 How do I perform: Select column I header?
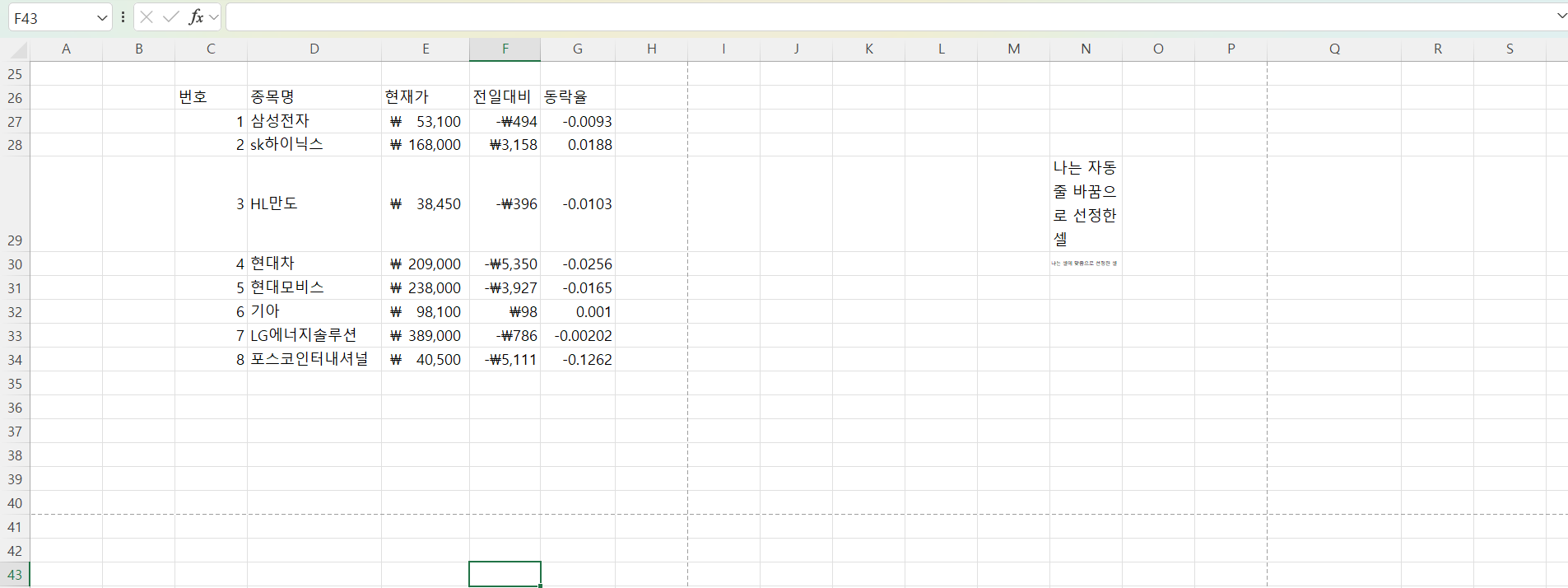point(724,49)
